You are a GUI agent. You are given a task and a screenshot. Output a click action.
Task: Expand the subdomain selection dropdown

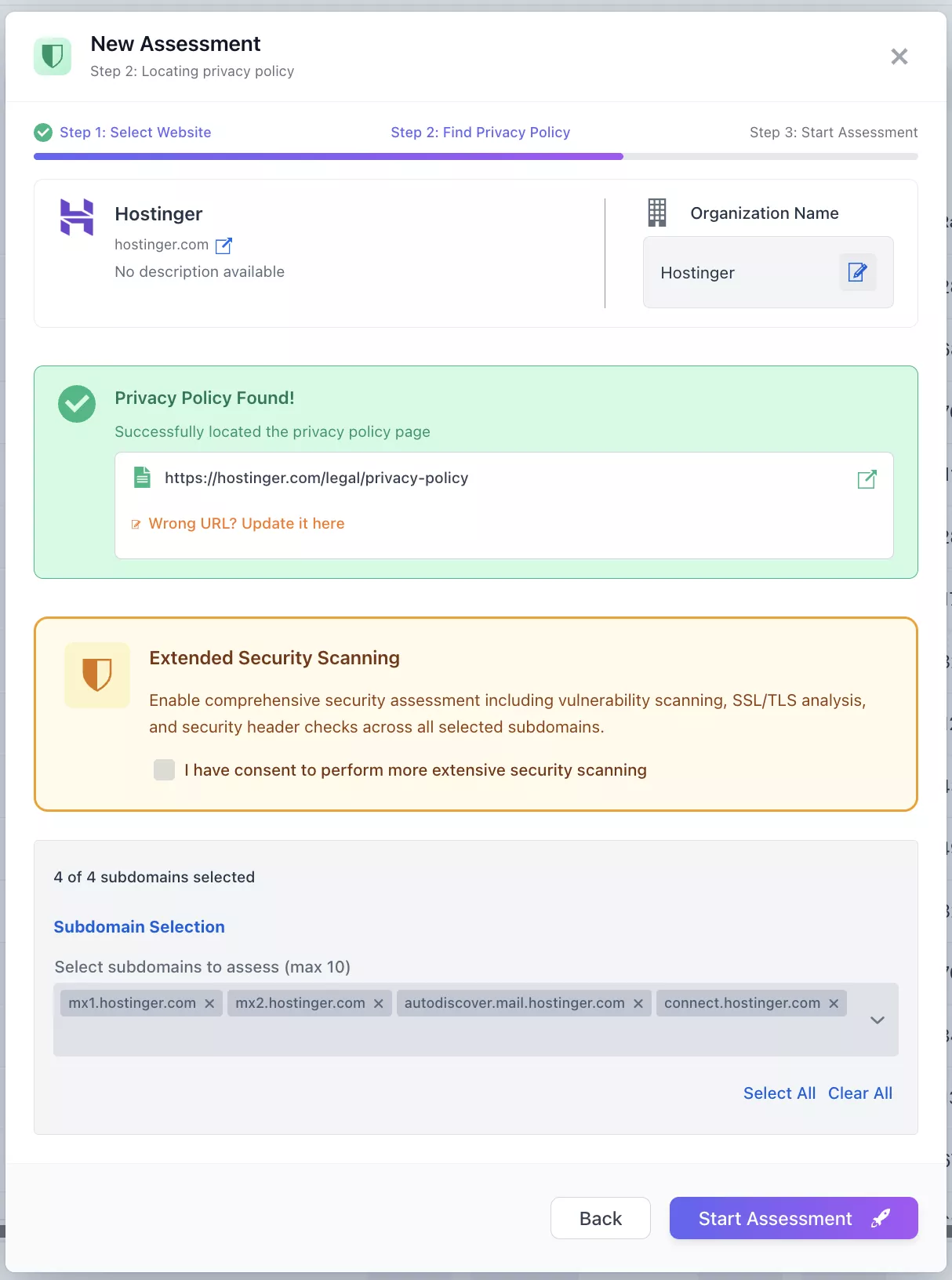click(878, 1020)
